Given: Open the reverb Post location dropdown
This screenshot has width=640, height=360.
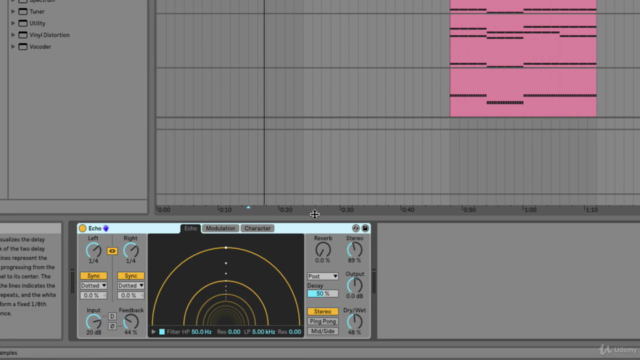Looking at the screenshot, I should [x=322, y=276].
